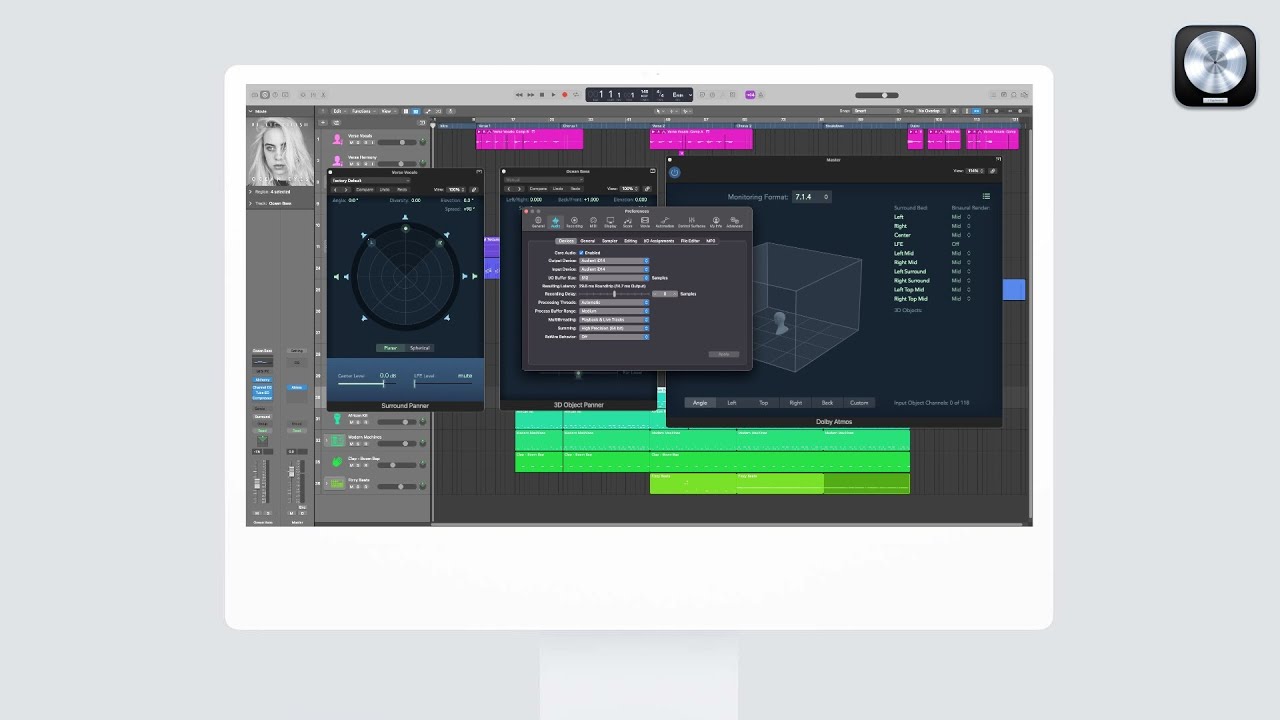The width and height of the screenshot is (1280, 720).
Task: Open Factory Default preset menu in Surround Panner
Action: point(370,180)
